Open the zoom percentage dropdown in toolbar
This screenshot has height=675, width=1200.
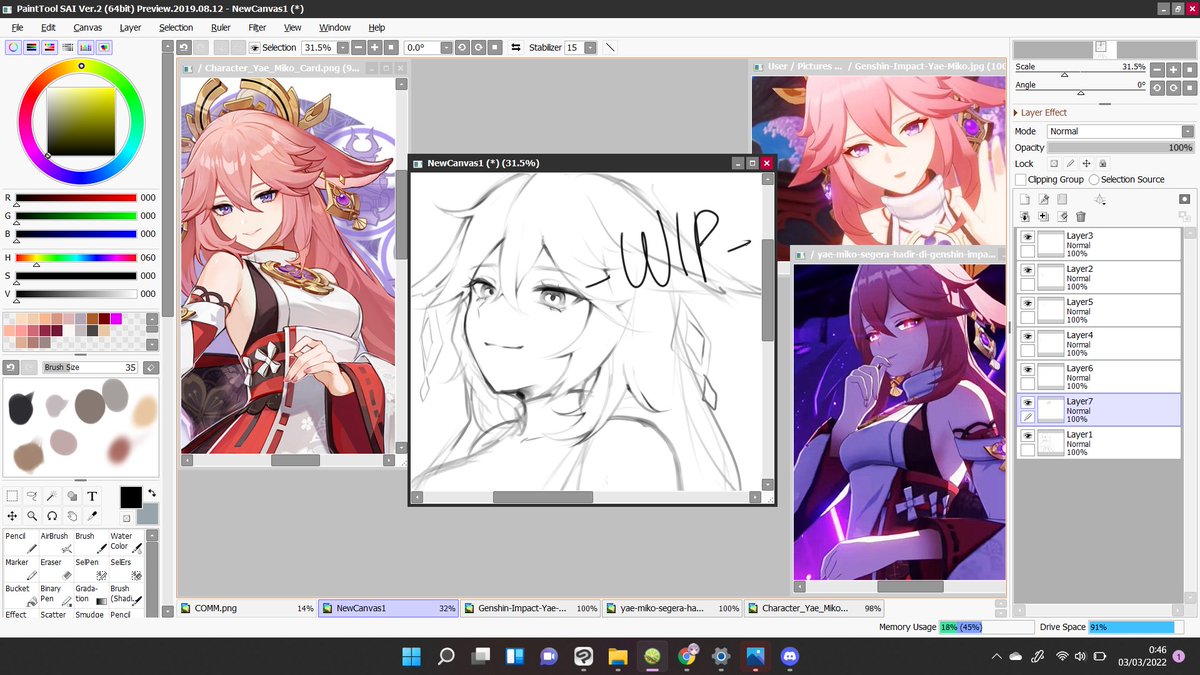[343, 47]
